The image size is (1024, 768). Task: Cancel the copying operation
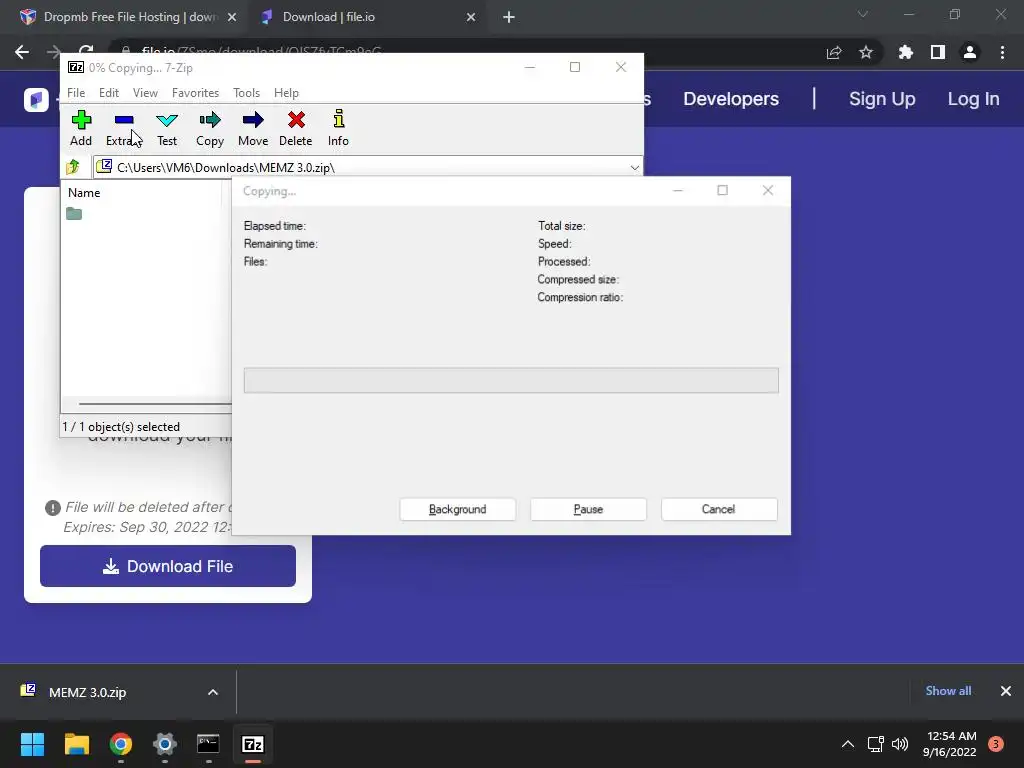point(718,509)
